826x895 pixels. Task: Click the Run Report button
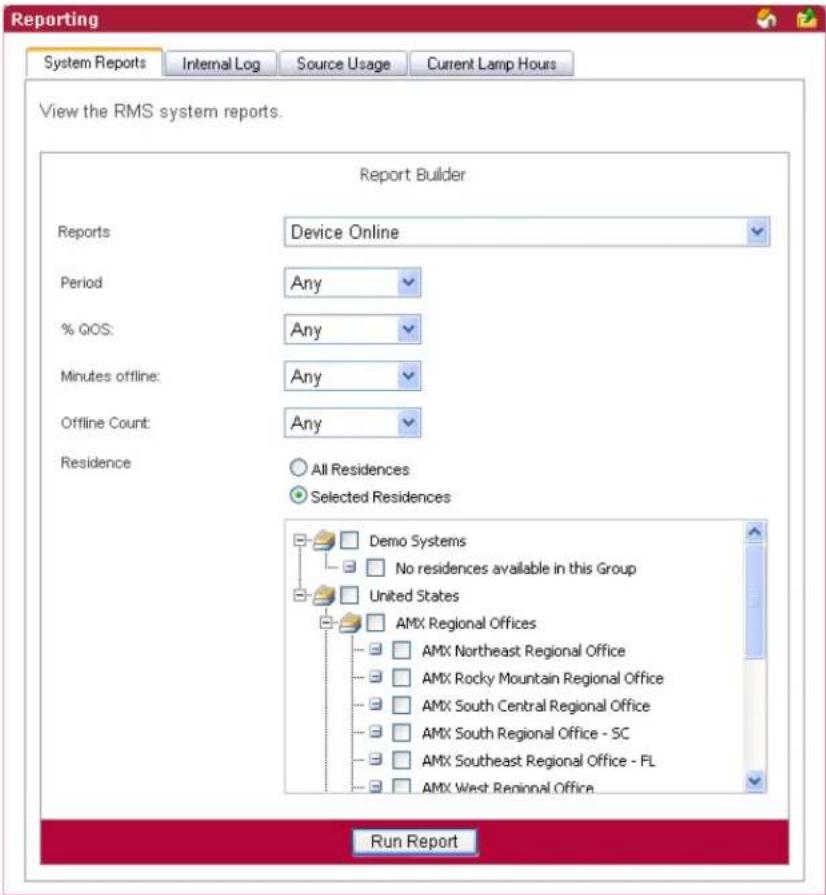pos(414,841)
